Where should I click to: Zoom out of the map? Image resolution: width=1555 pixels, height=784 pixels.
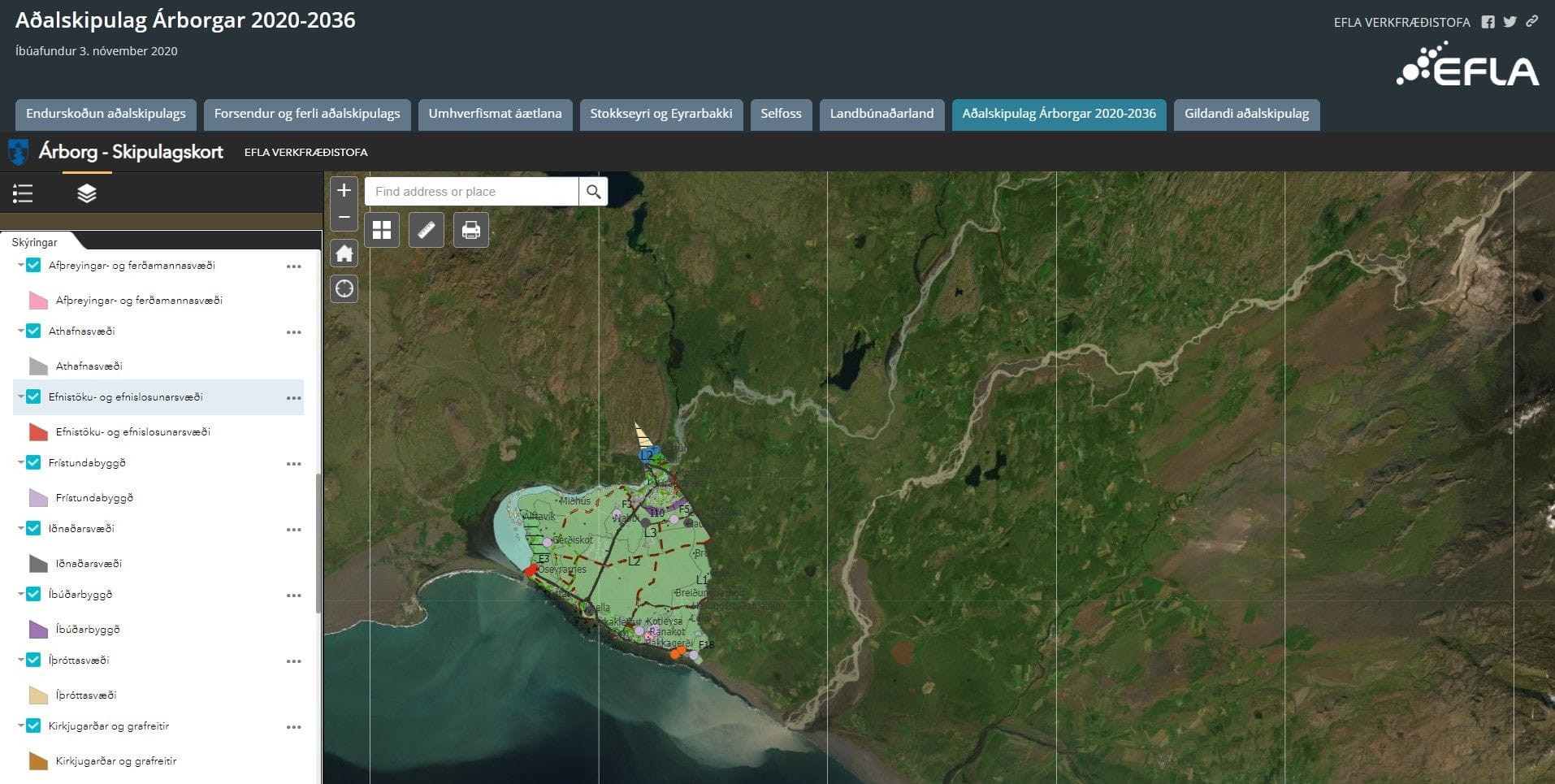[x=344, y=217]
